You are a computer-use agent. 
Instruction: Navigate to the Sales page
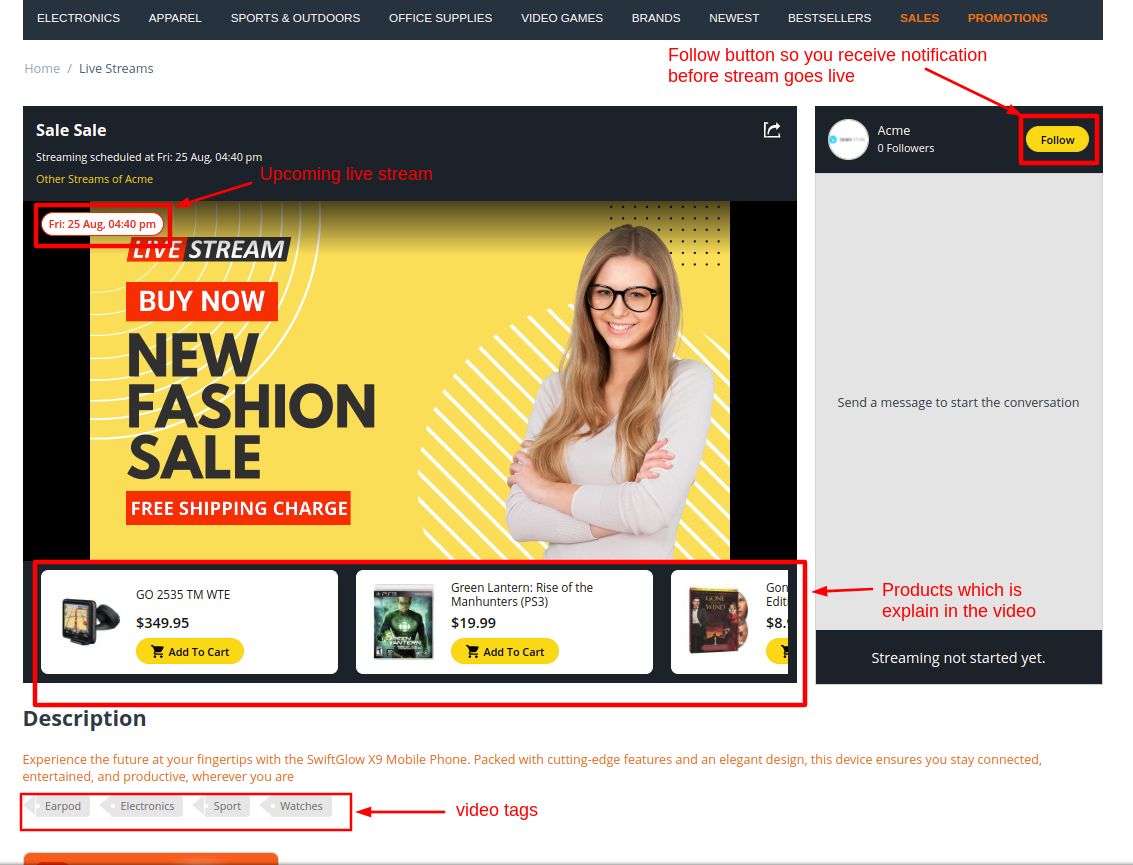tap(919, 18)
